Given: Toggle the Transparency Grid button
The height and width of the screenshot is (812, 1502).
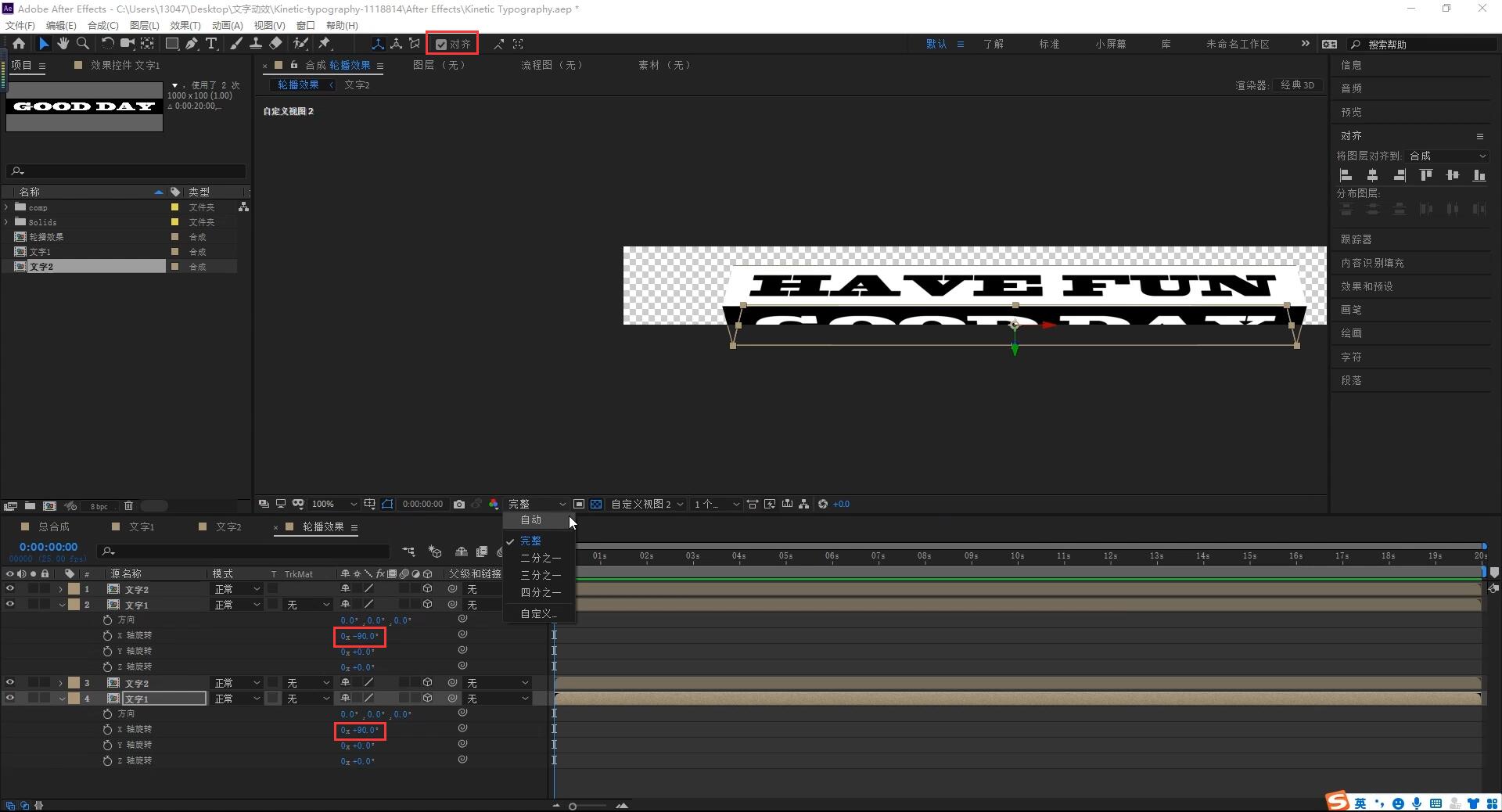Looking at the screenshot, I should click(596, 505).
